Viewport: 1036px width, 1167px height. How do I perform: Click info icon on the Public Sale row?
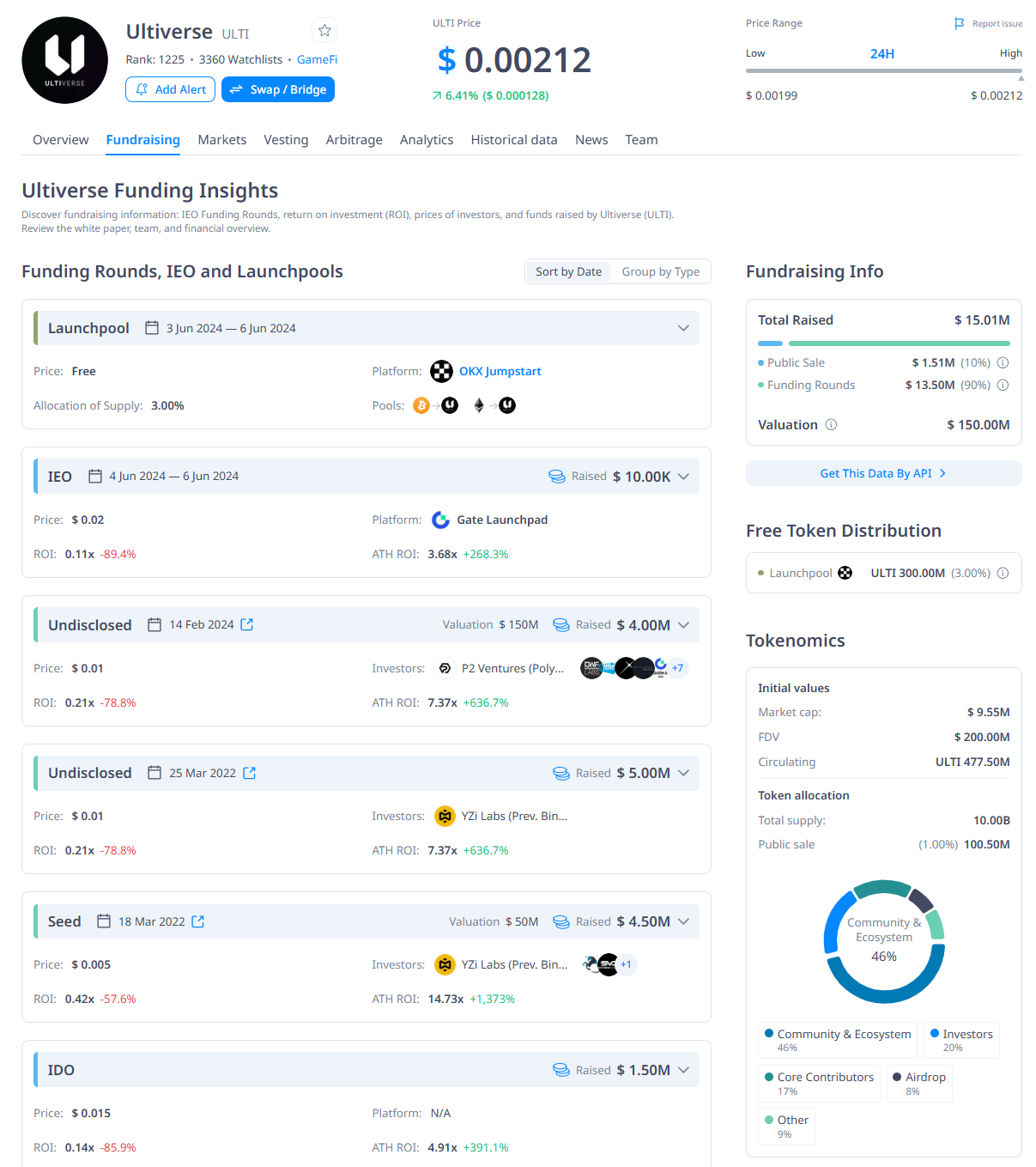[x=1003, y=362]
